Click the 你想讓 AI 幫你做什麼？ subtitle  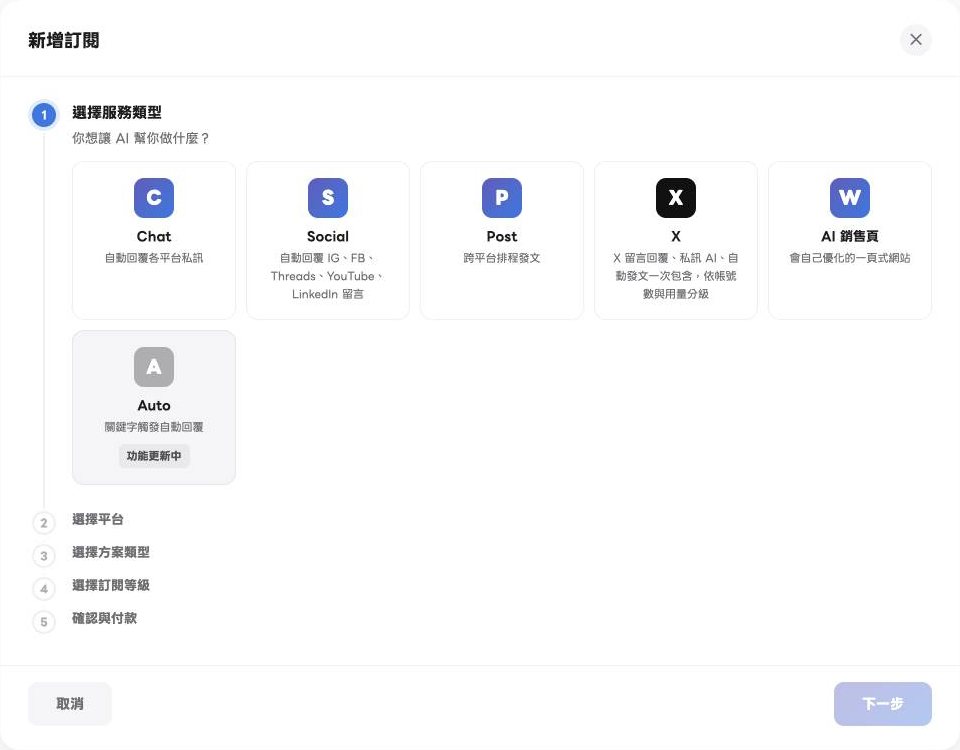141,138
